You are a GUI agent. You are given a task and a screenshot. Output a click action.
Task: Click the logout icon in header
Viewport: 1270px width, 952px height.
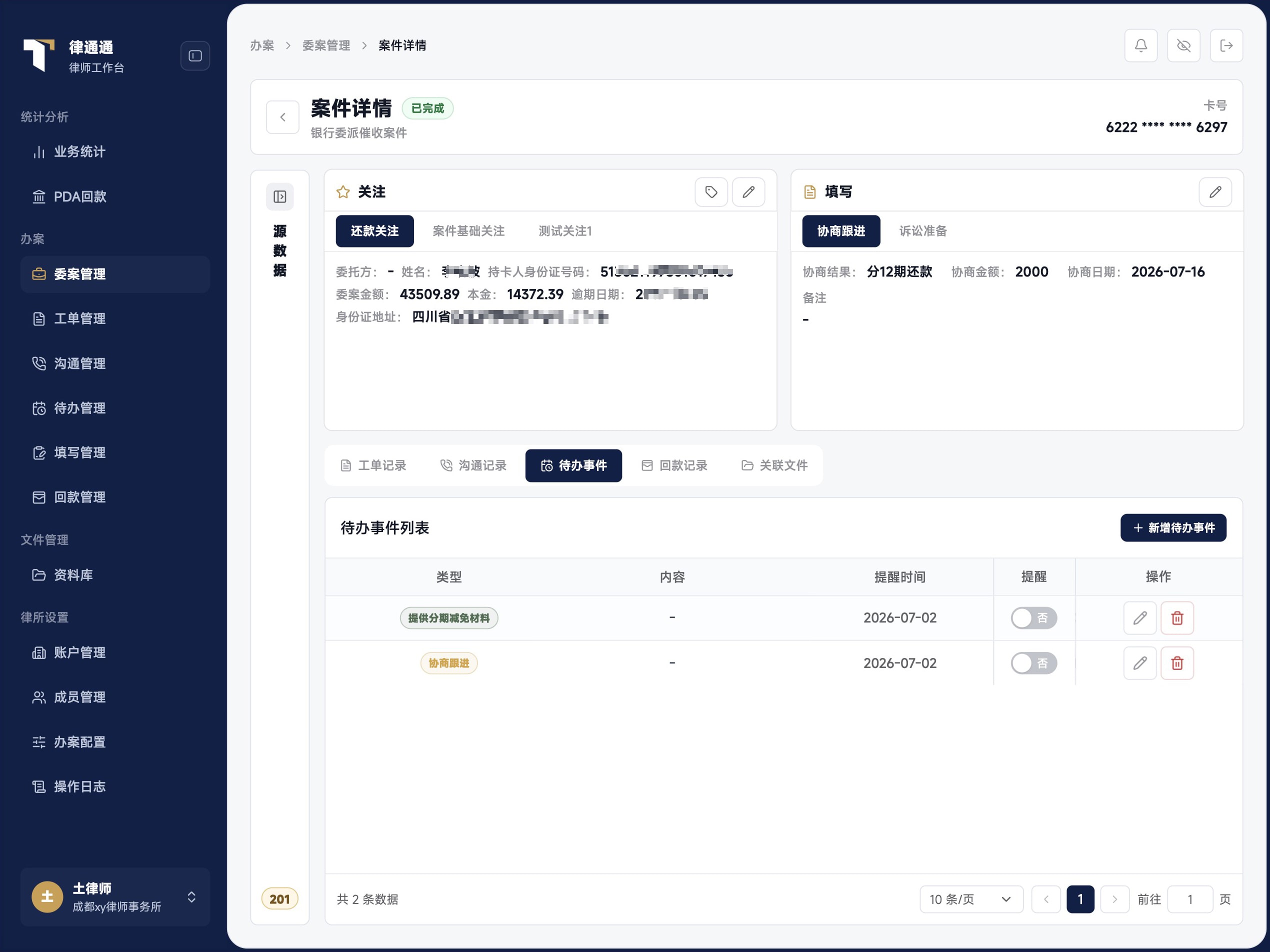pyautogui.click(x=1226, y=45)
